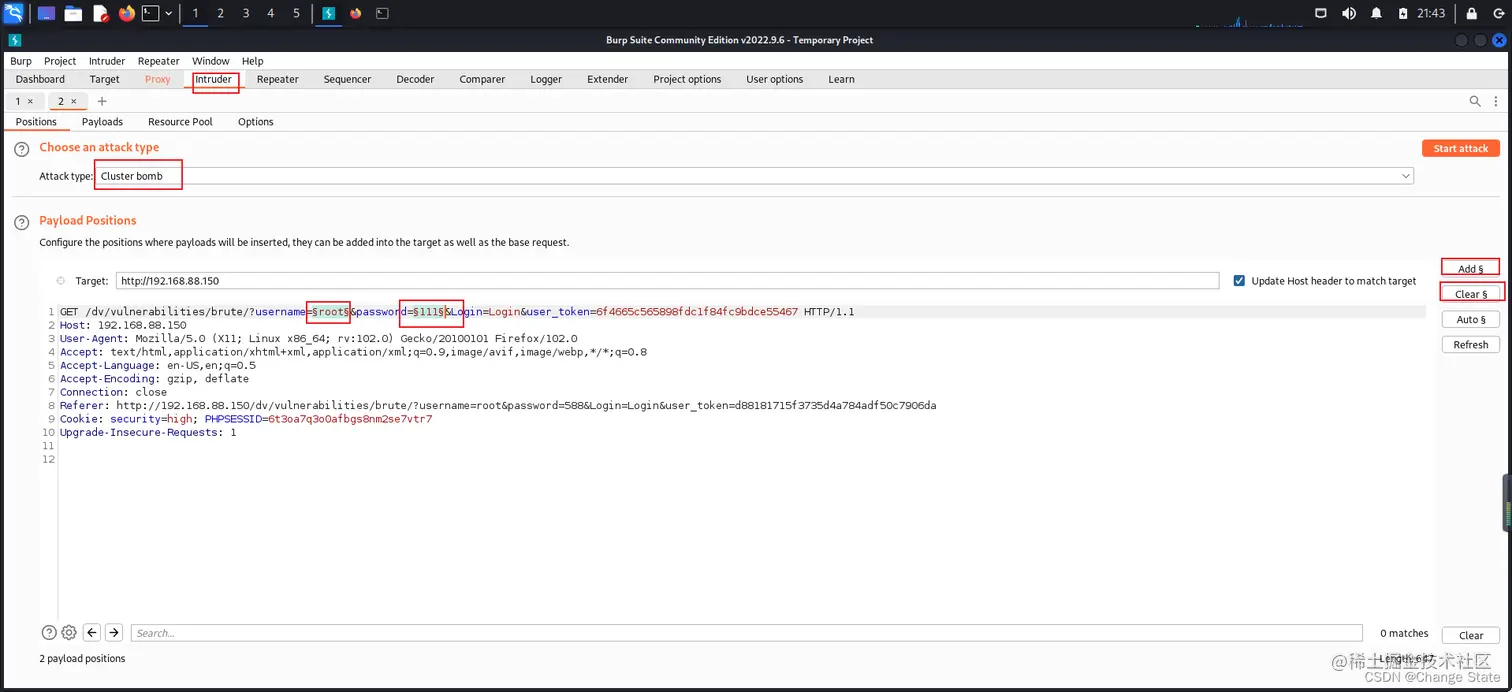The width and height of the screenshot is (1512, 692).
Task: Open the Learn tab
Action: (841, 79)
